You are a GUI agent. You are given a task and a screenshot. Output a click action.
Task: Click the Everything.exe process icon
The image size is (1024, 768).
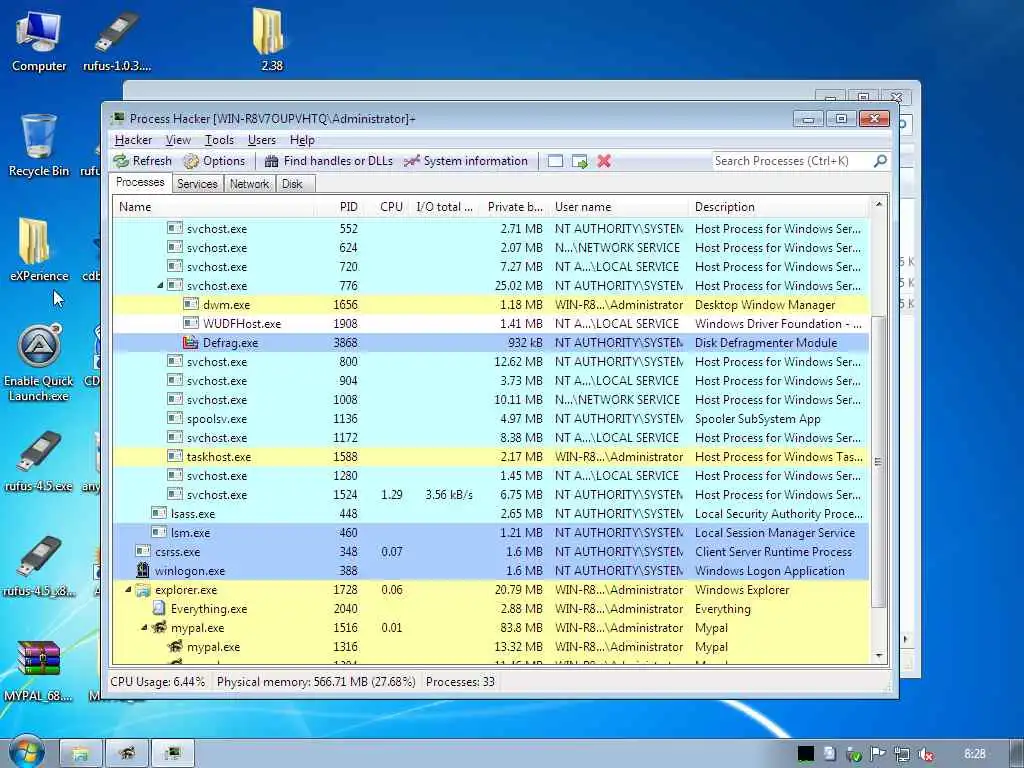pyautogui.click(x=159, y=609)
